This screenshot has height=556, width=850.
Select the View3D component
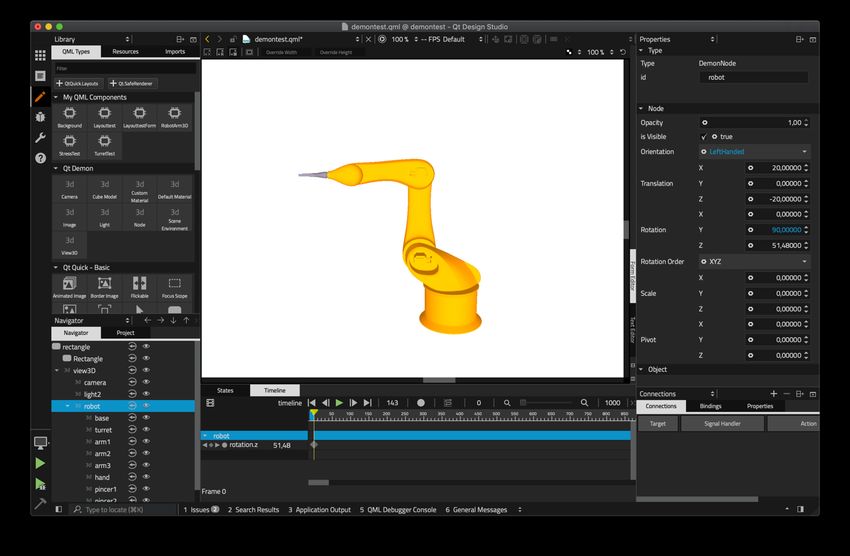(69, 245)
